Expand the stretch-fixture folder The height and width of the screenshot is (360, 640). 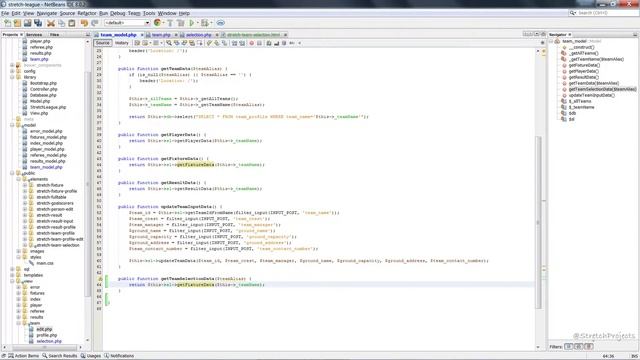25,185
